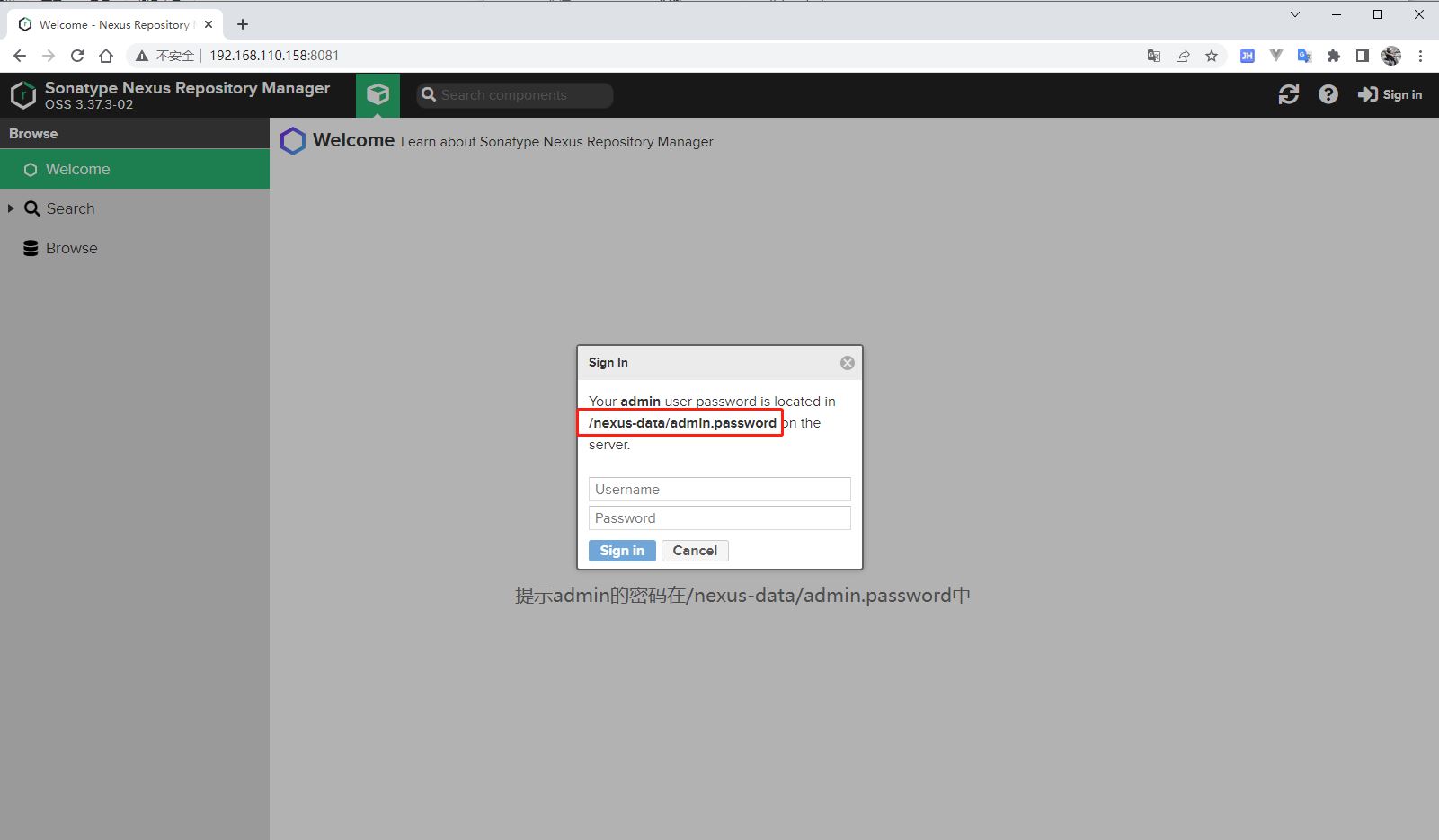This screenshot has height=840, width=1439.
Task: Close the Sign In dialog
Action: click(847, 363)
